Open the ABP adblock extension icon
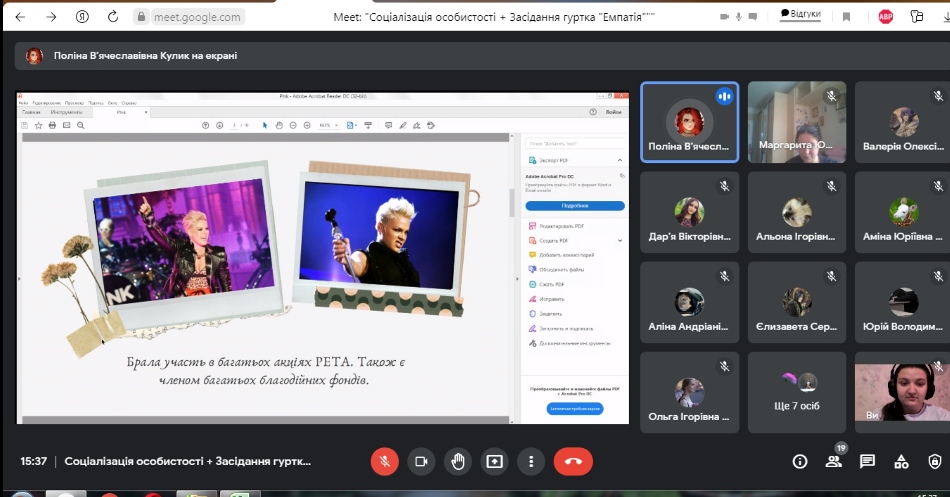The image size is (950, 497). tap(885, 17)
